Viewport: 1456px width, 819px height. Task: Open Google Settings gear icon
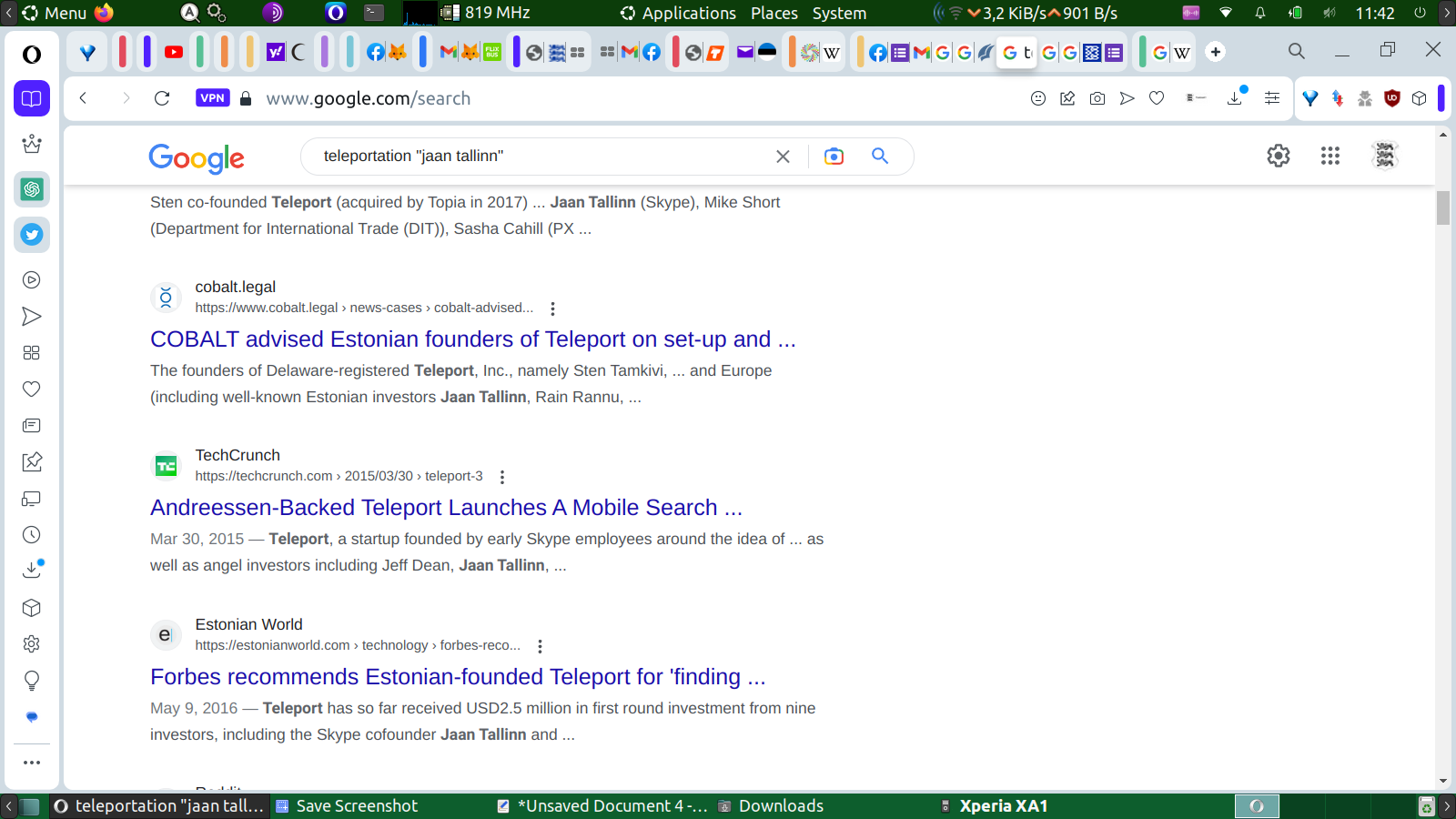1279,156
